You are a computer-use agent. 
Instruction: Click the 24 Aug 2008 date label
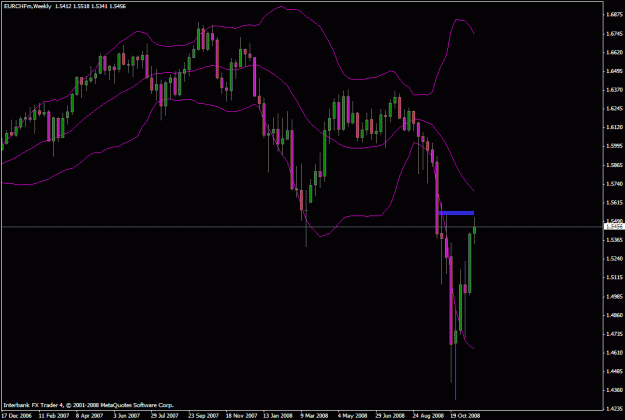[x=428, y=416]
